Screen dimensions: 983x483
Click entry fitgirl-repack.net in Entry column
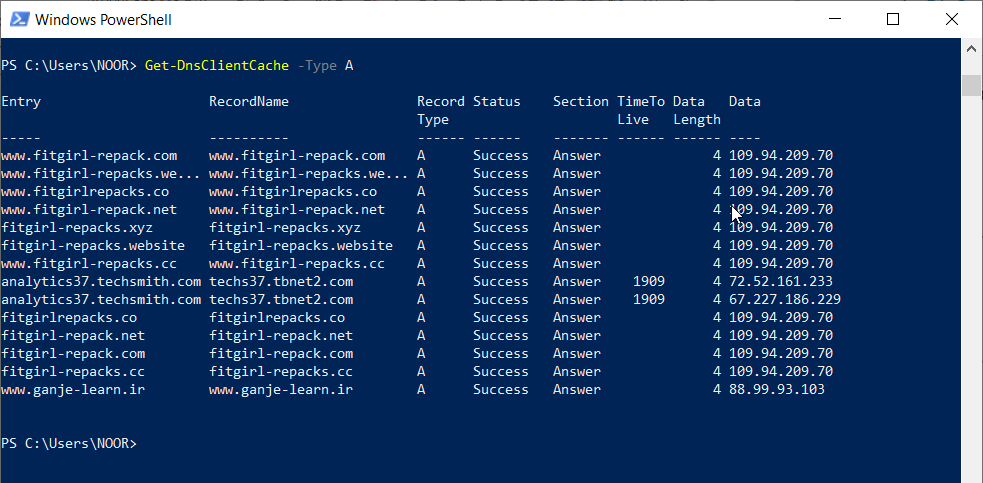coord(73,336)
